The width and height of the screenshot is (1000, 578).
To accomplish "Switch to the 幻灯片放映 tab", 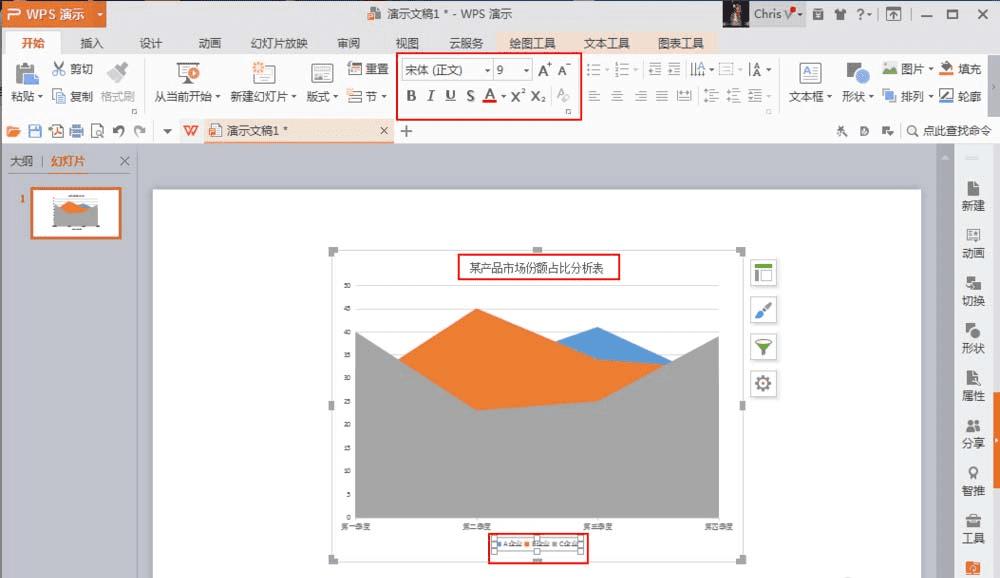I will pyautogui.click(x=279, y=43).
